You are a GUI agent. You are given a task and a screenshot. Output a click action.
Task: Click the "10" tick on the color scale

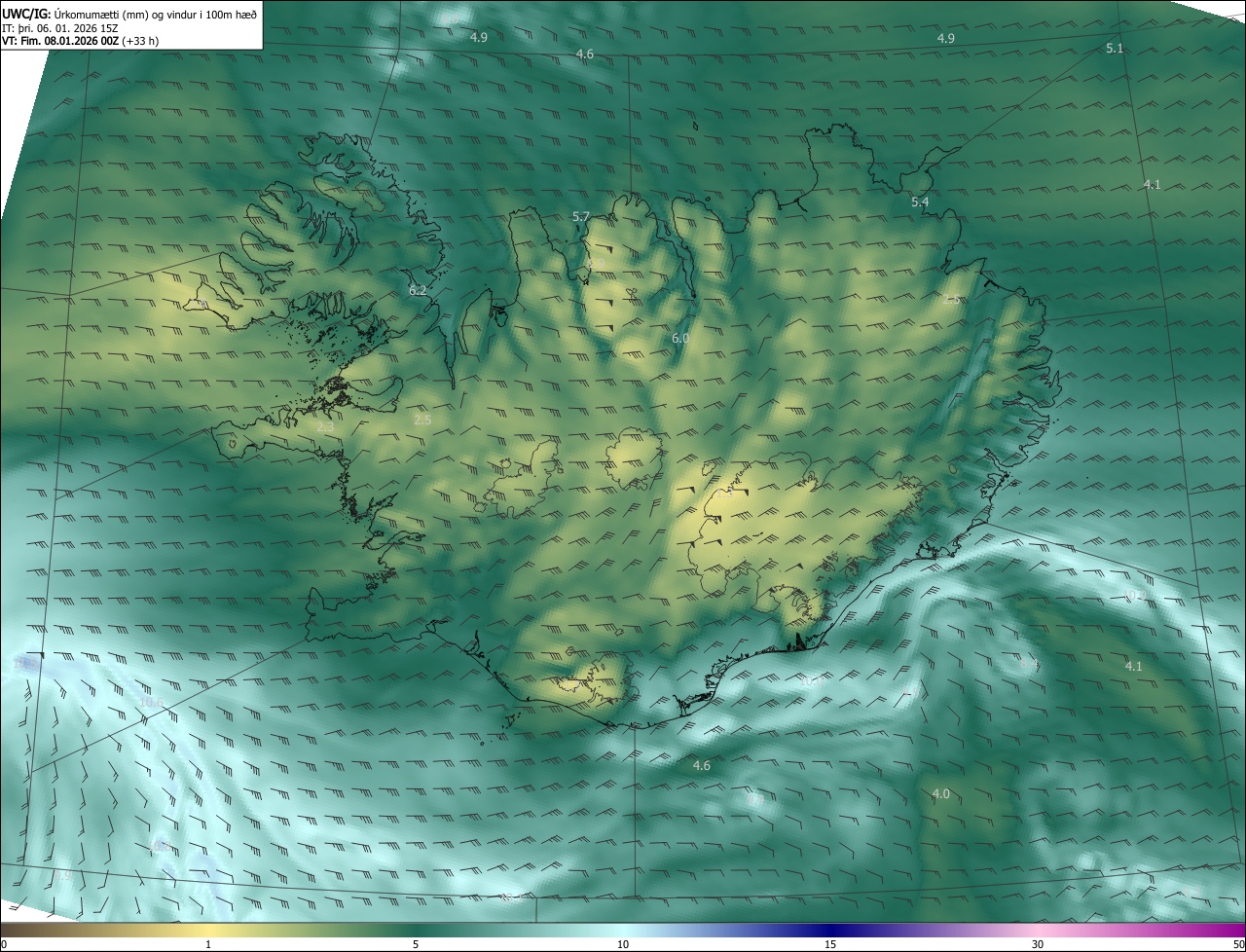click(623, 944)
